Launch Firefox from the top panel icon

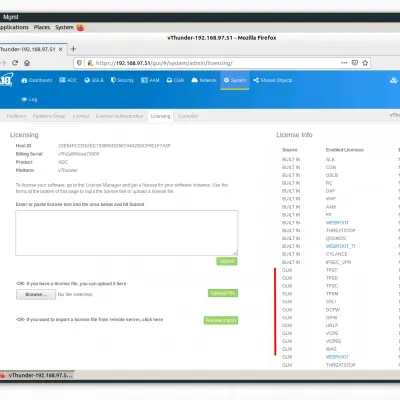click(80, 27)
